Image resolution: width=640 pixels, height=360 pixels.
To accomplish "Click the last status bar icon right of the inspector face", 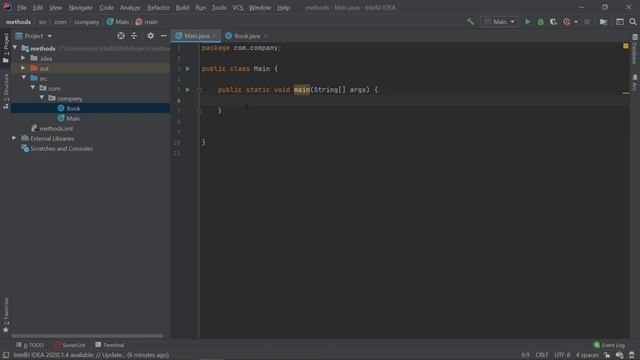I will pyautogui.click(x=632, y=355).
